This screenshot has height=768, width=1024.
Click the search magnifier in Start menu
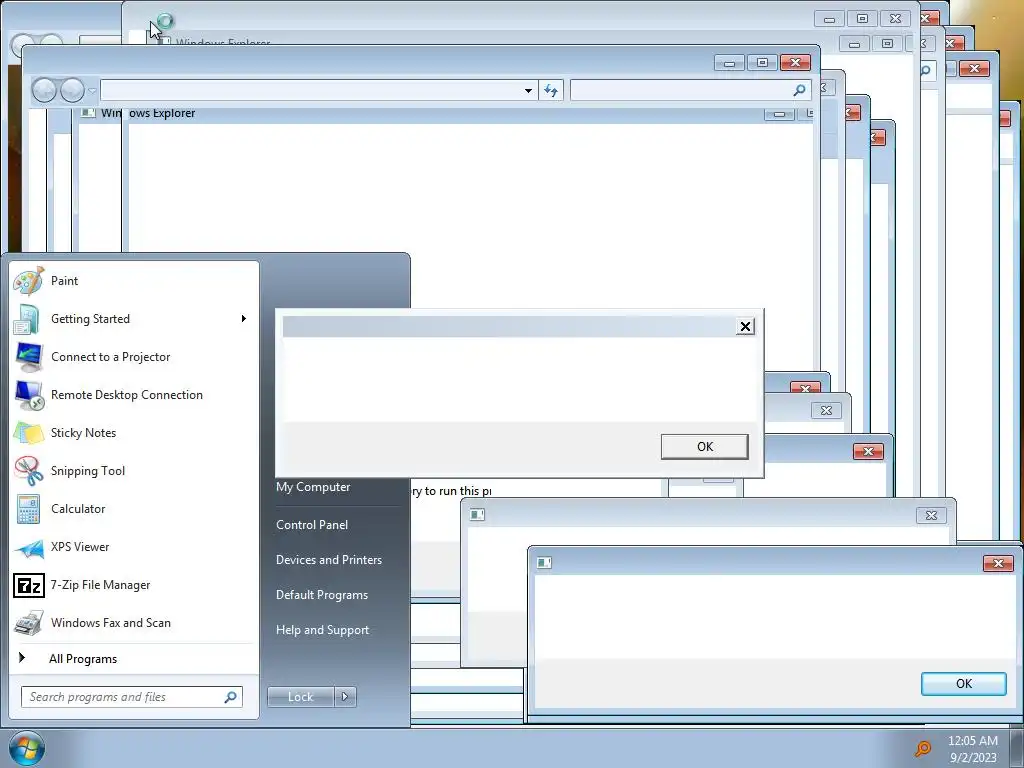(x=231, y=697)
